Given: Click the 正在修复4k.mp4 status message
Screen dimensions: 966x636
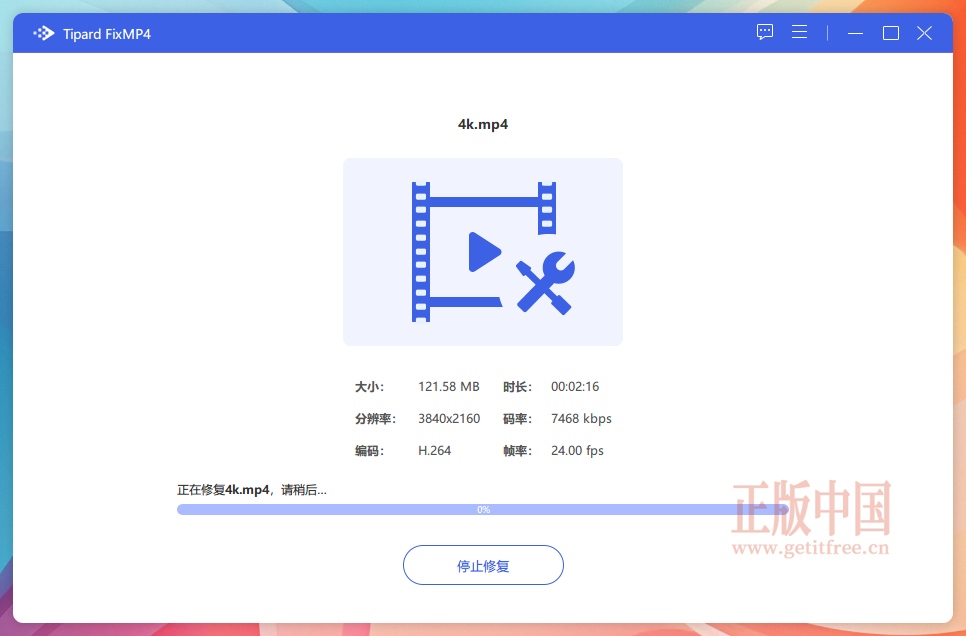Looking at the screenshot, I should pyautogui.click(x=252, y=491).
